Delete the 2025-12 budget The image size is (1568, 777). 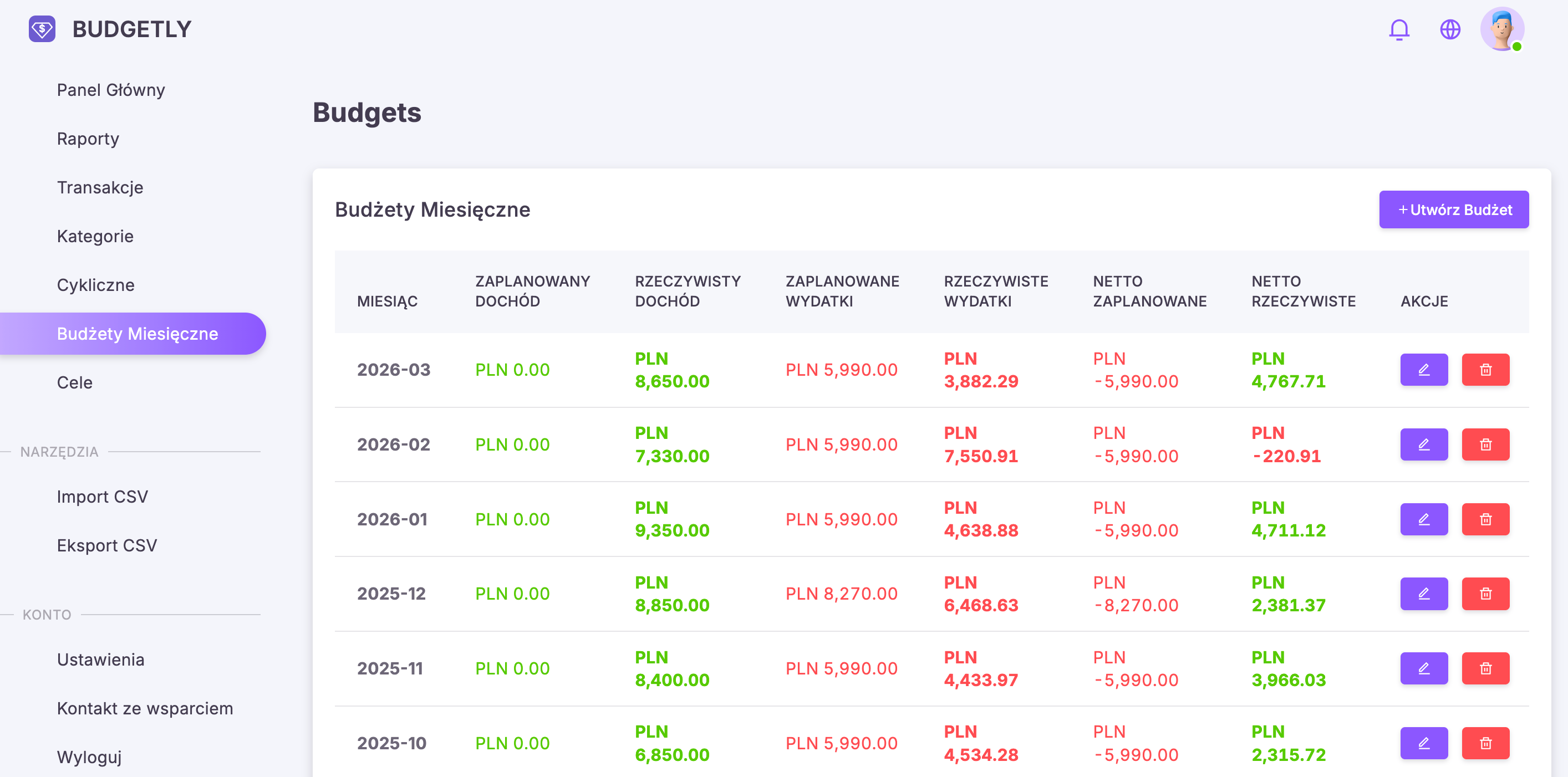tap(1485, 593)
